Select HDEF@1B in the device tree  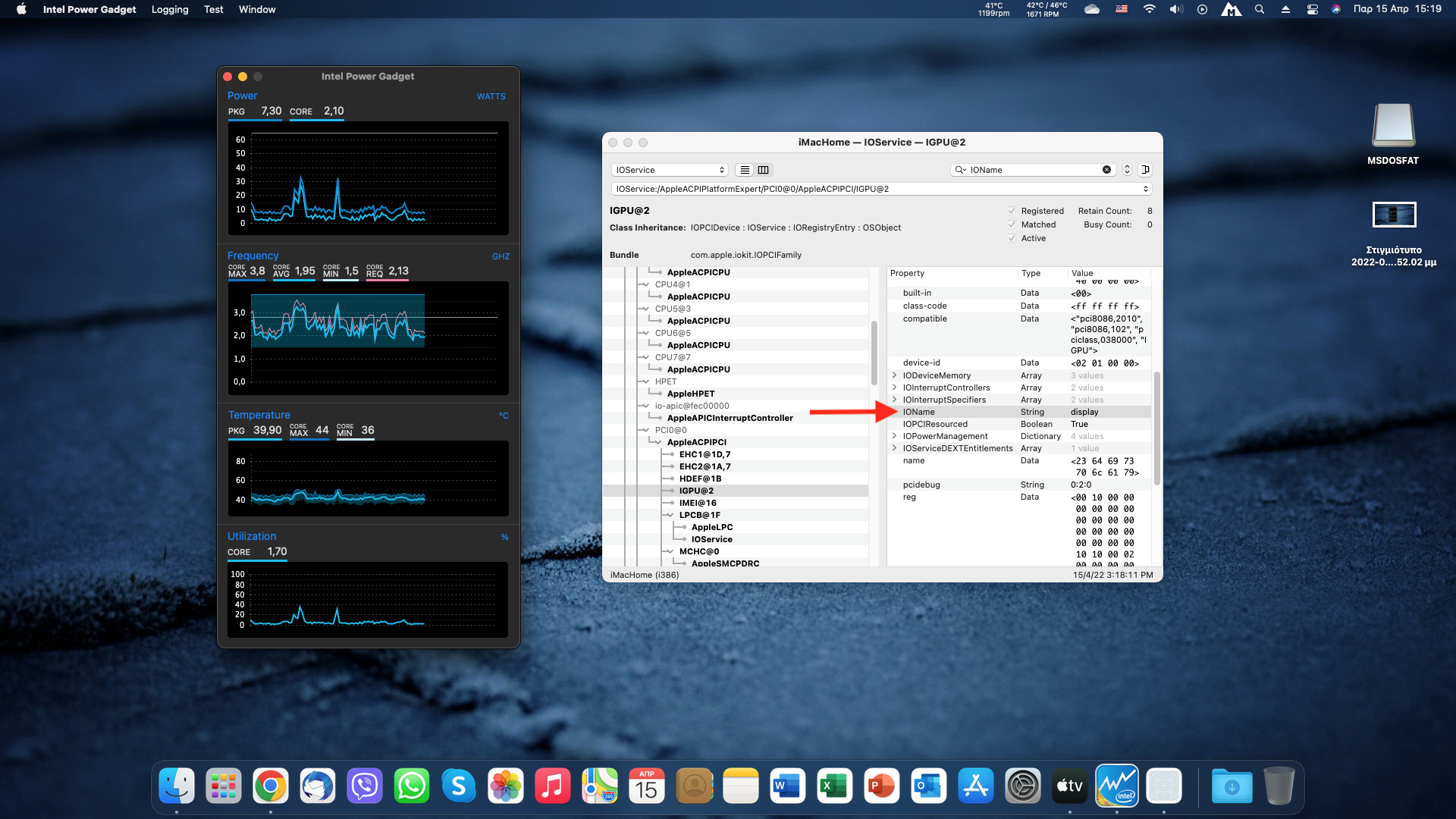(x=700, y=479)
